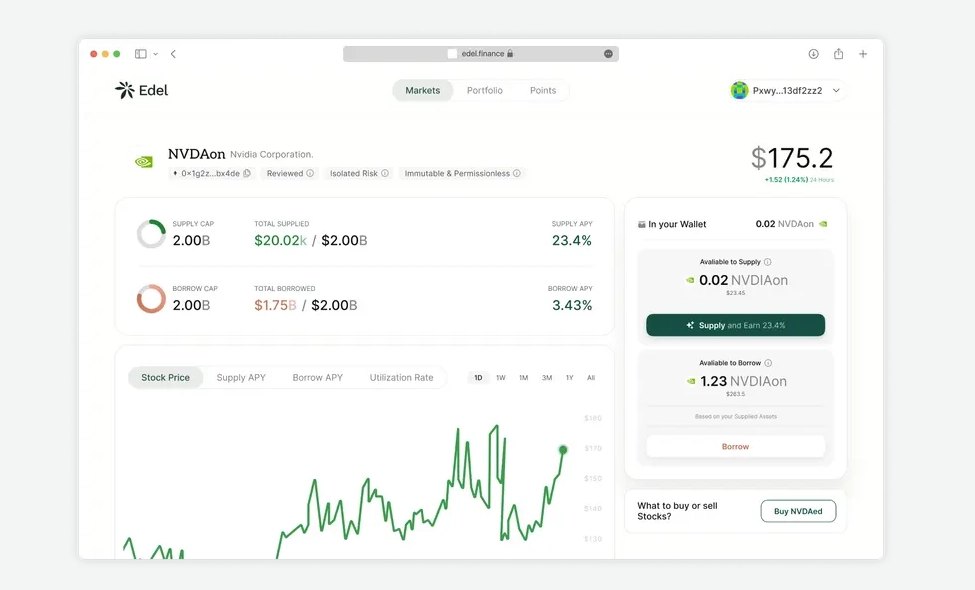Screen dimensions: 975x590
Task: Click the Supply and Earn 23.4% button
Action: click(735, 325)
